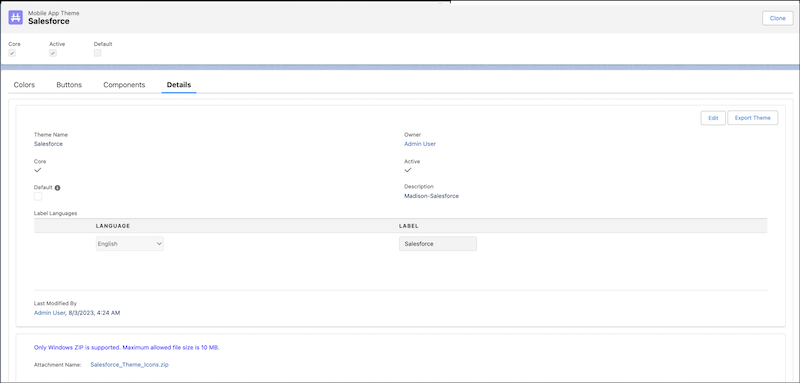Viewport: 800px width, 383px height.
Task: Open the Admin User owner link
Action: coord(420,144)
